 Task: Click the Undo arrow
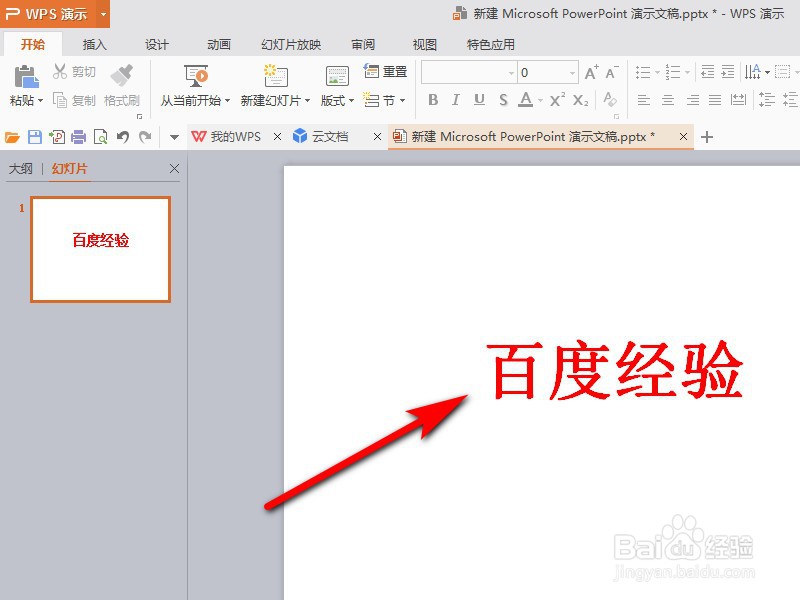pos(123,137)
